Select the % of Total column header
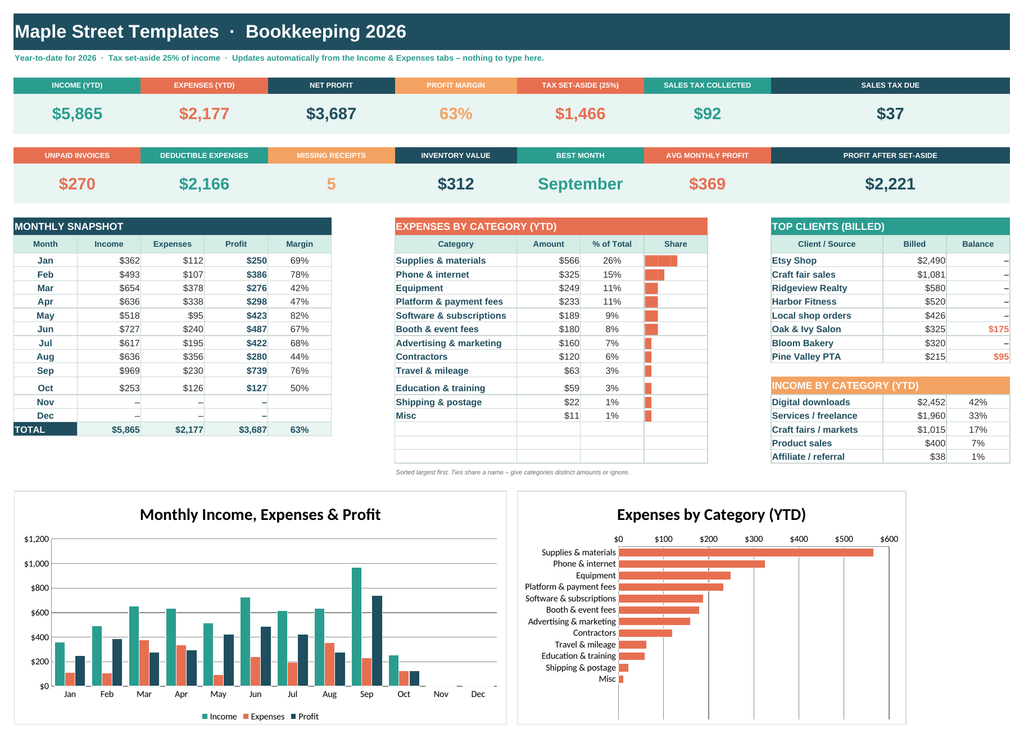This screenshot has height=738, width=1024. 612,244
